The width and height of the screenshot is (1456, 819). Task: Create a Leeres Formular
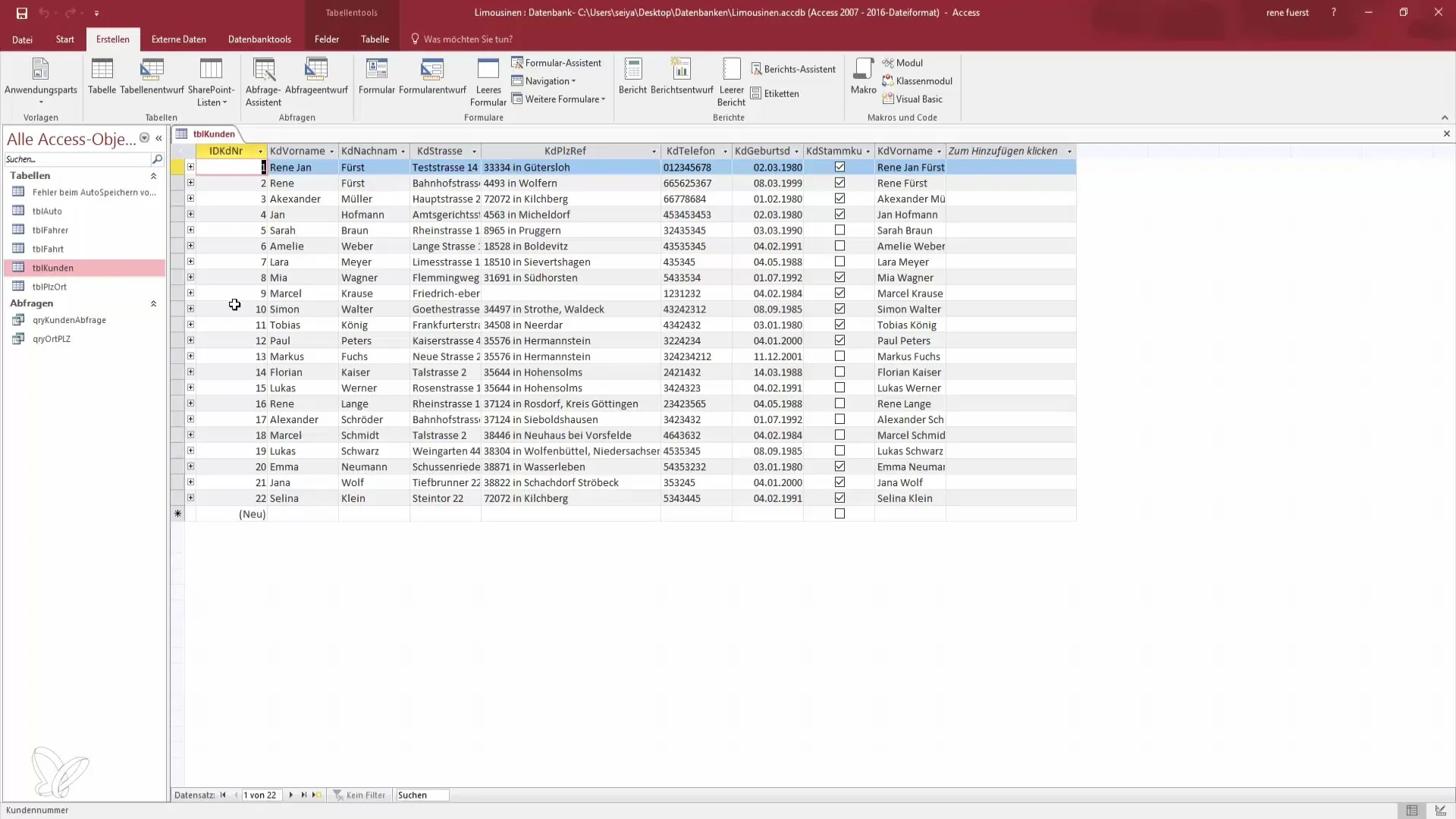pyautogui.click(x=488, y=81)
